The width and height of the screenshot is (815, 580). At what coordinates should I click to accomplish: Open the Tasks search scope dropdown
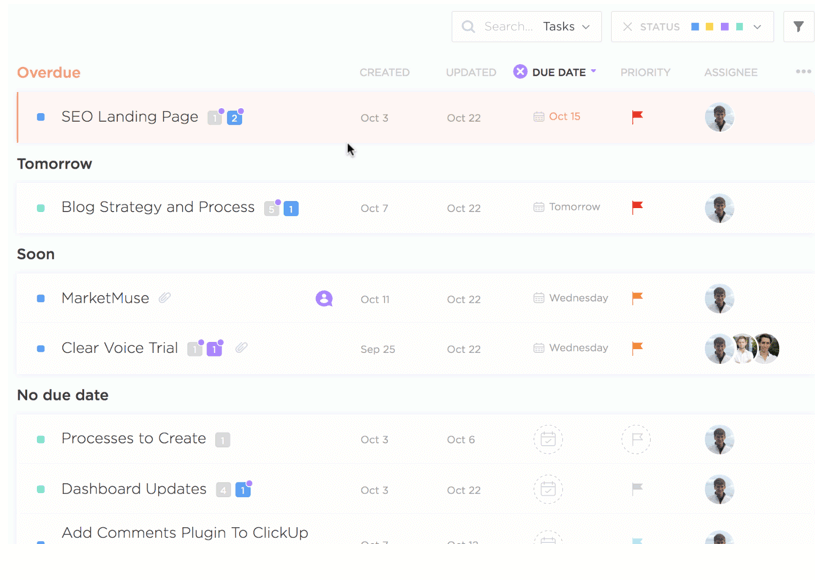tap(566, 27)
